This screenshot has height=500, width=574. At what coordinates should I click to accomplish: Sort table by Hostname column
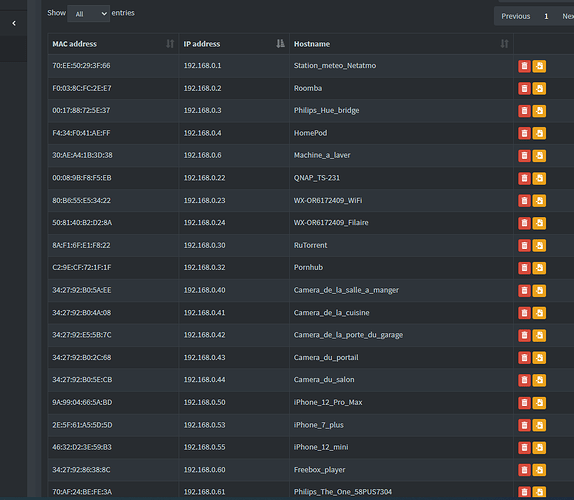(401, 44)
